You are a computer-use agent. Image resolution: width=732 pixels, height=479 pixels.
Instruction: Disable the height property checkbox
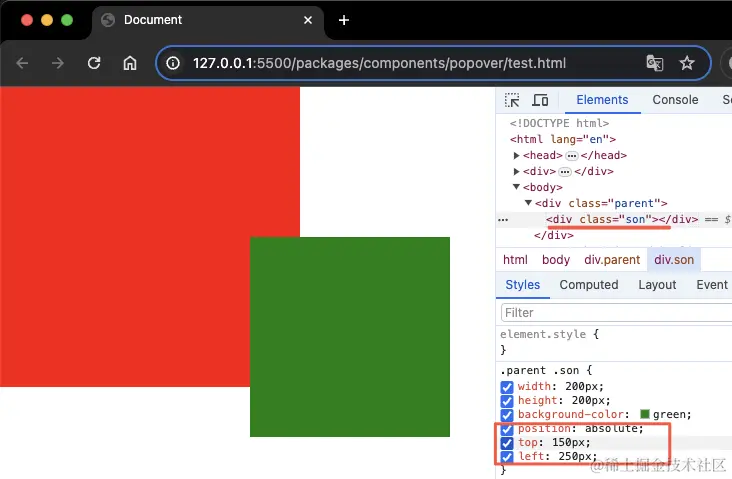[507, 401]
